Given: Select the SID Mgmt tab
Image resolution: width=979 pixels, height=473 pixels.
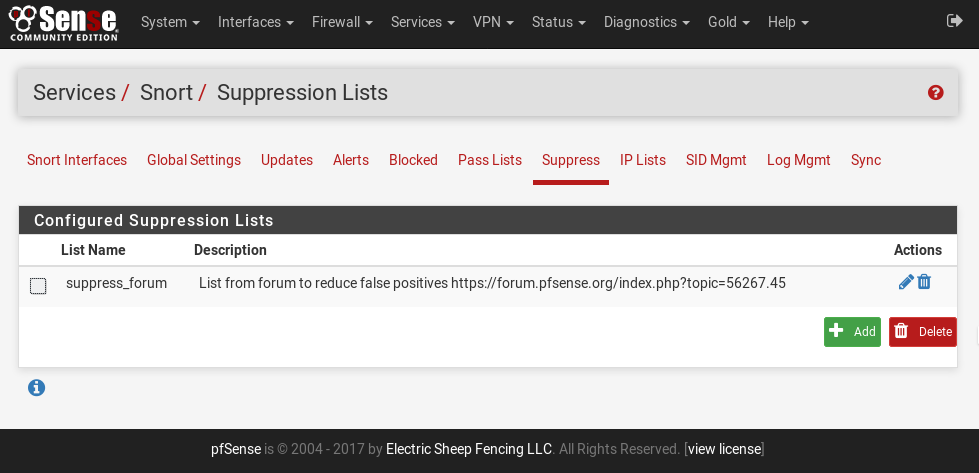Looking at the screenshot, I should [x=716, y=160].
